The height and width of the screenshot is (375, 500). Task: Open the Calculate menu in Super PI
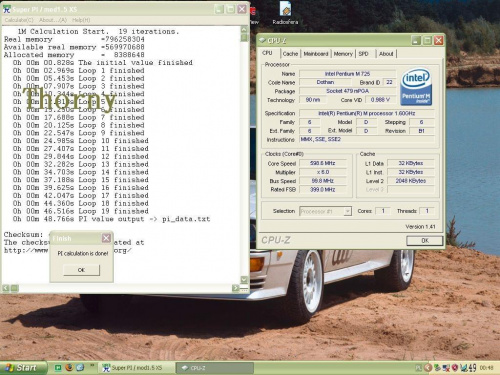[x=19, y=20]
